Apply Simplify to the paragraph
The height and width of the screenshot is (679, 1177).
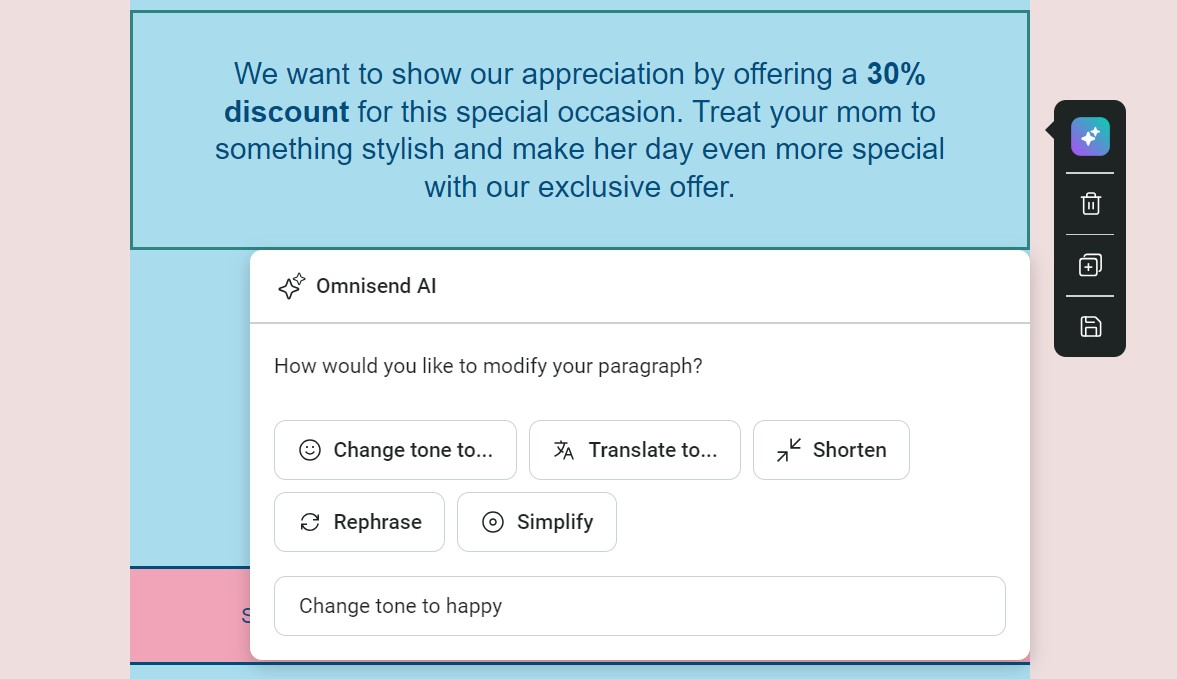(536, 521)
